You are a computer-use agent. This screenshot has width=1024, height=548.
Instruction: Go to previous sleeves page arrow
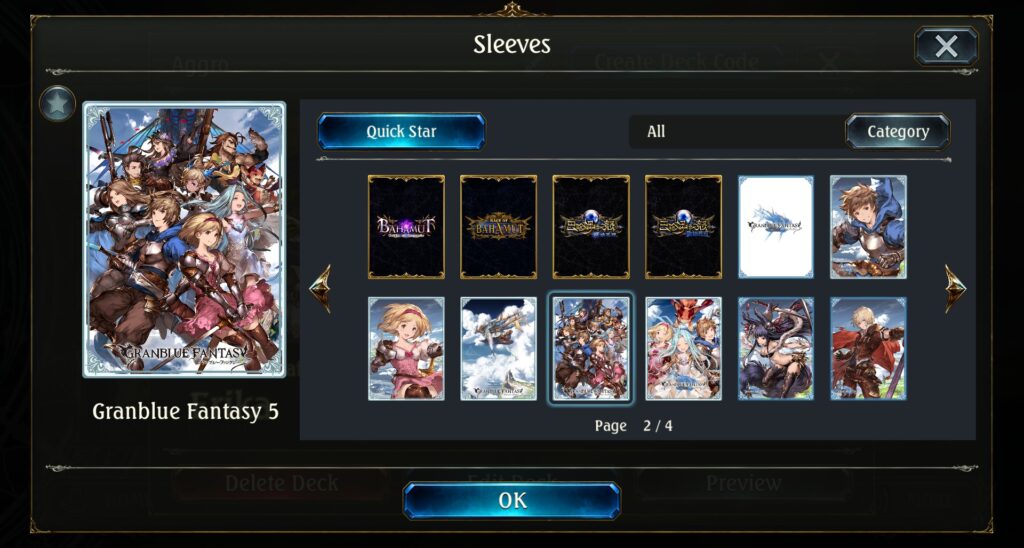pos(320,288)
